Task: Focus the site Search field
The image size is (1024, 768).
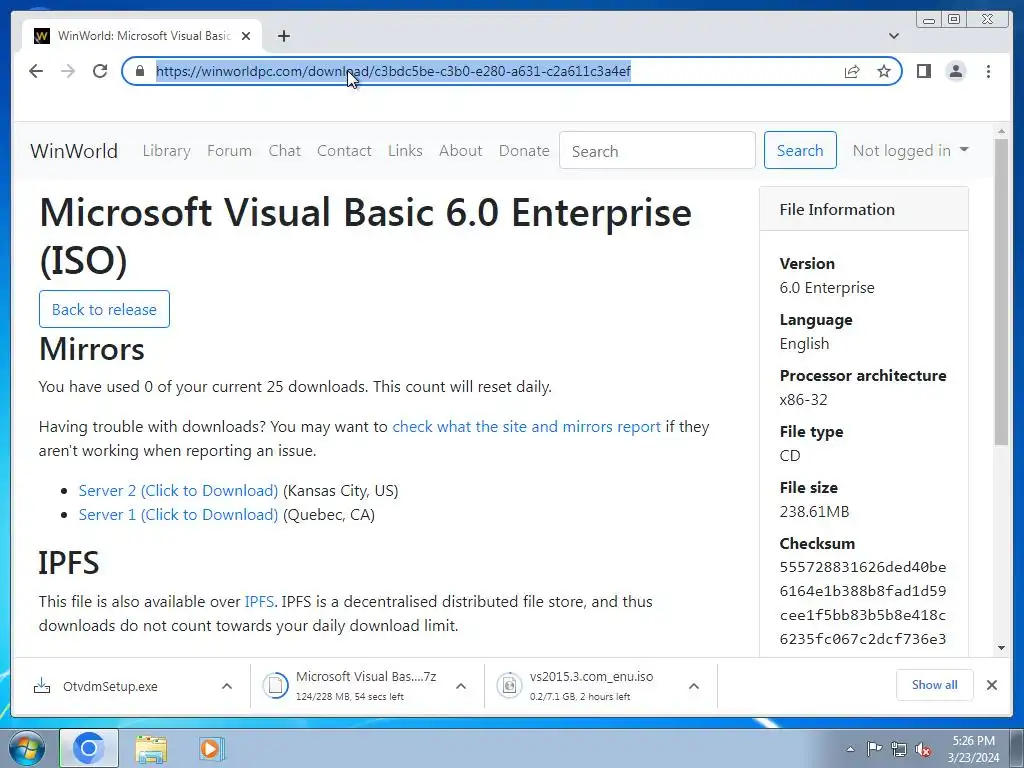Action: (657, 150)
